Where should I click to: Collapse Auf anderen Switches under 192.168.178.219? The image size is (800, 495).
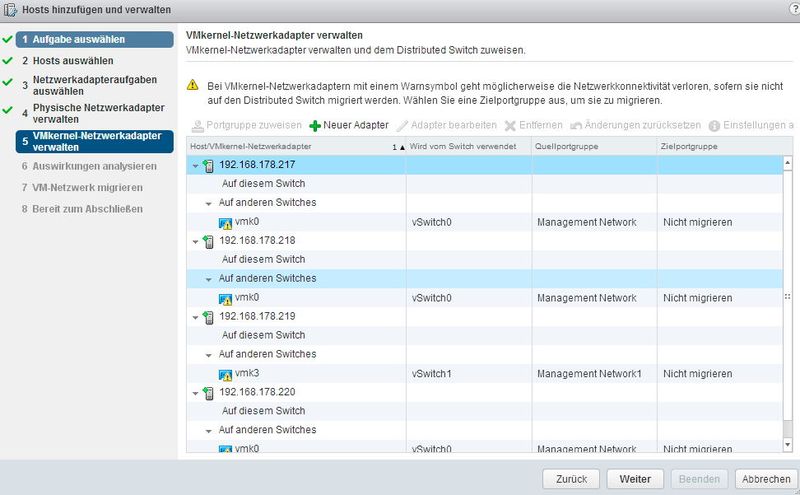point(208,355)
